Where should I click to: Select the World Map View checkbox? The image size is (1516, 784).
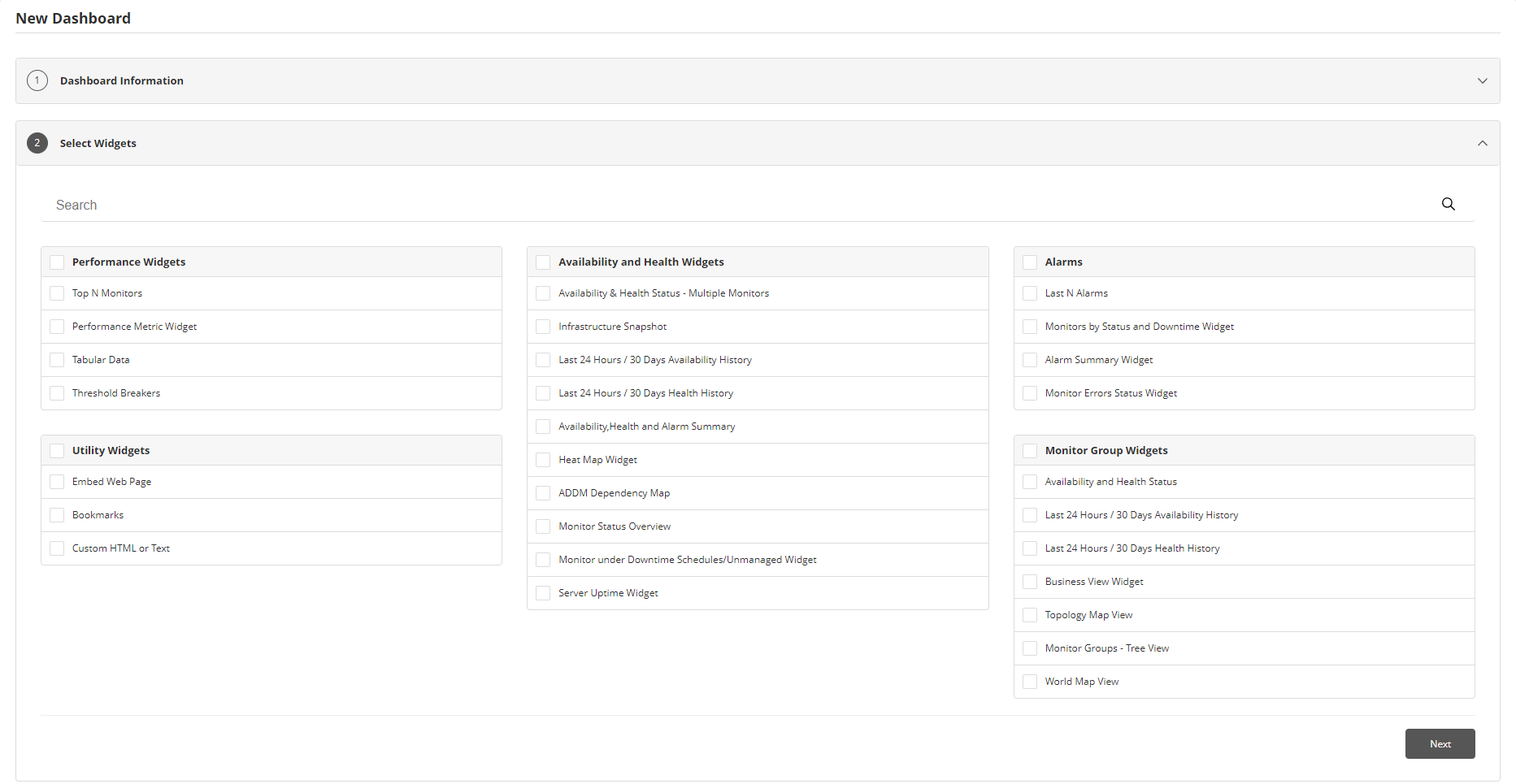point(1030,682)
